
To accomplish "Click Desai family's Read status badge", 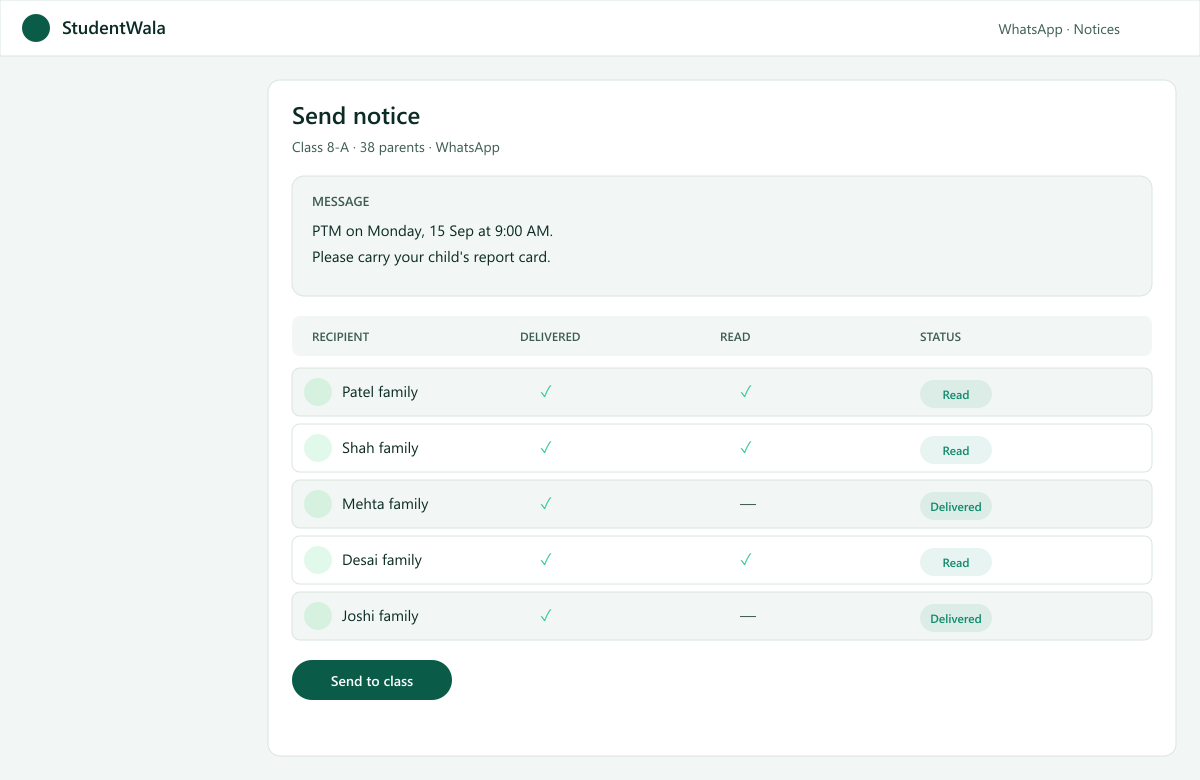I will tap(956, 562).
